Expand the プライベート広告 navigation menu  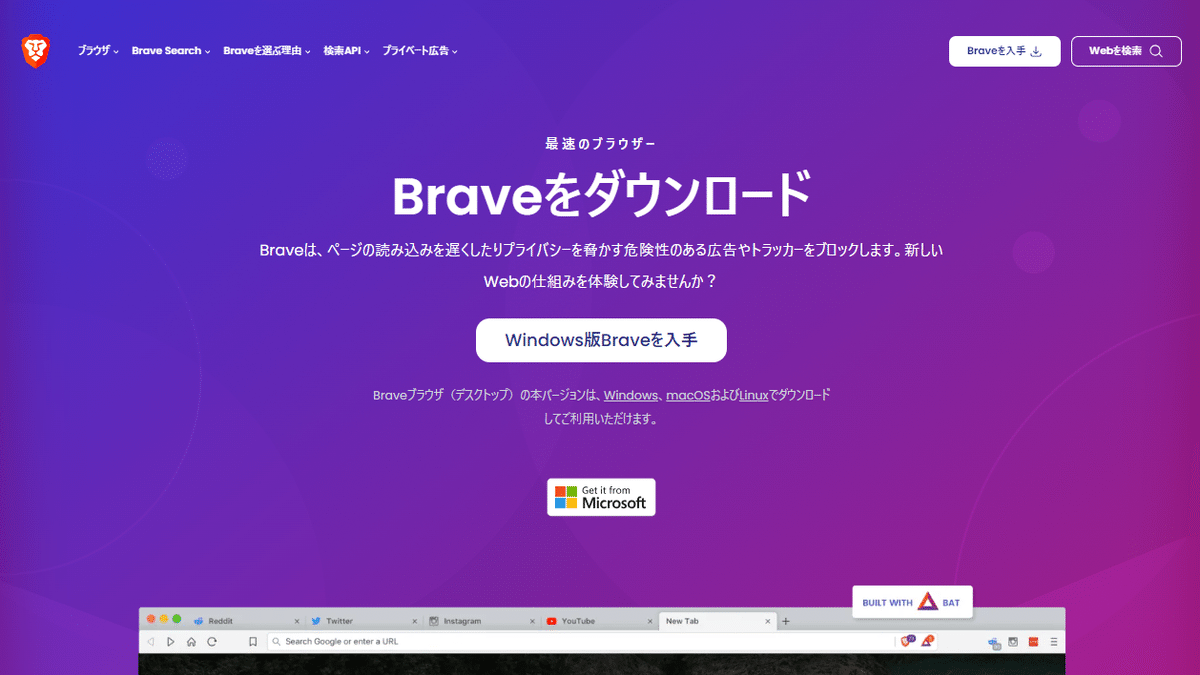tap(420, 51)
